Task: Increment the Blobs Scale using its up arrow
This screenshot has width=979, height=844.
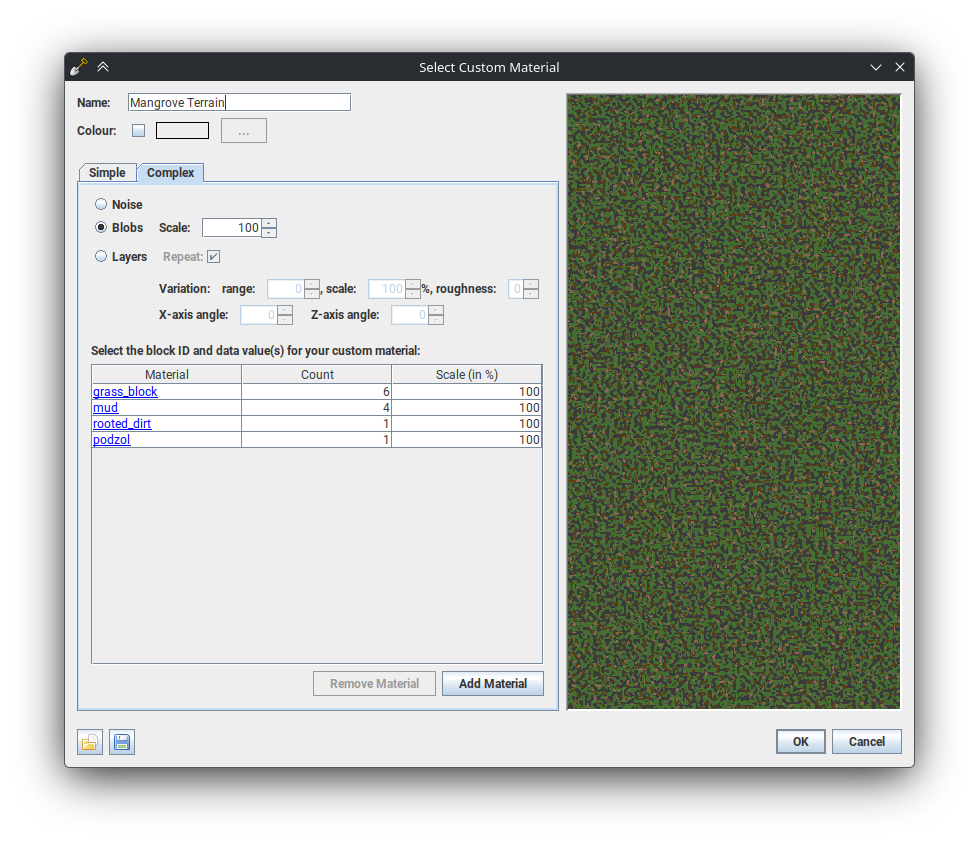Action: 269,223
